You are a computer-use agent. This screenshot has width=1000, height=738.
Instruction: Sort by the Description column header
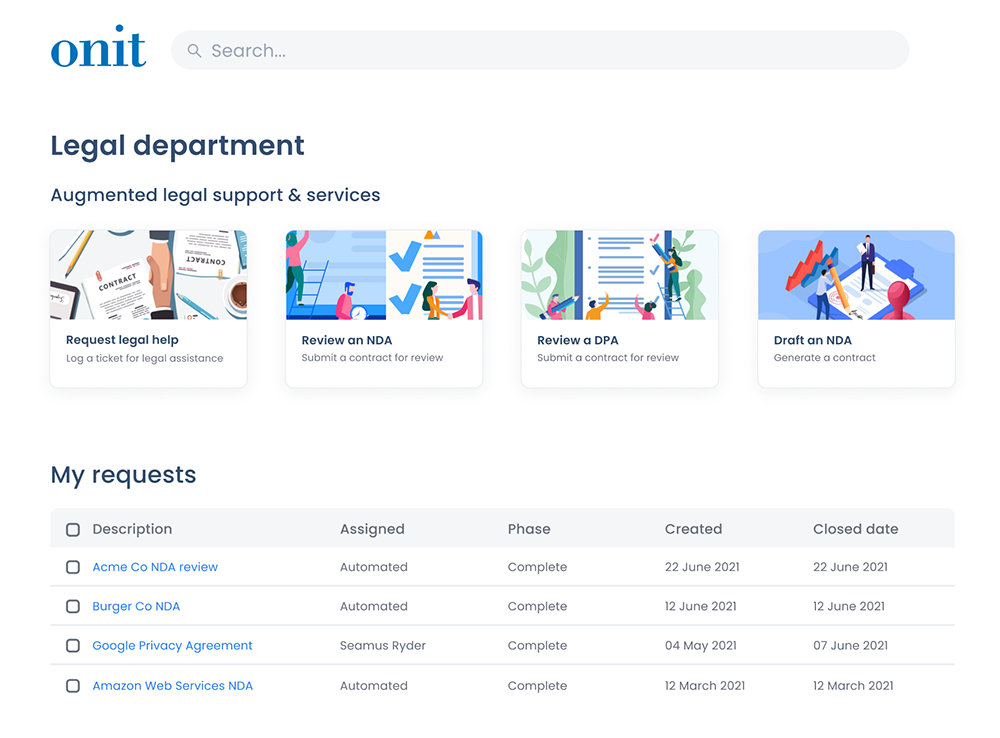[x=133, y=529]
